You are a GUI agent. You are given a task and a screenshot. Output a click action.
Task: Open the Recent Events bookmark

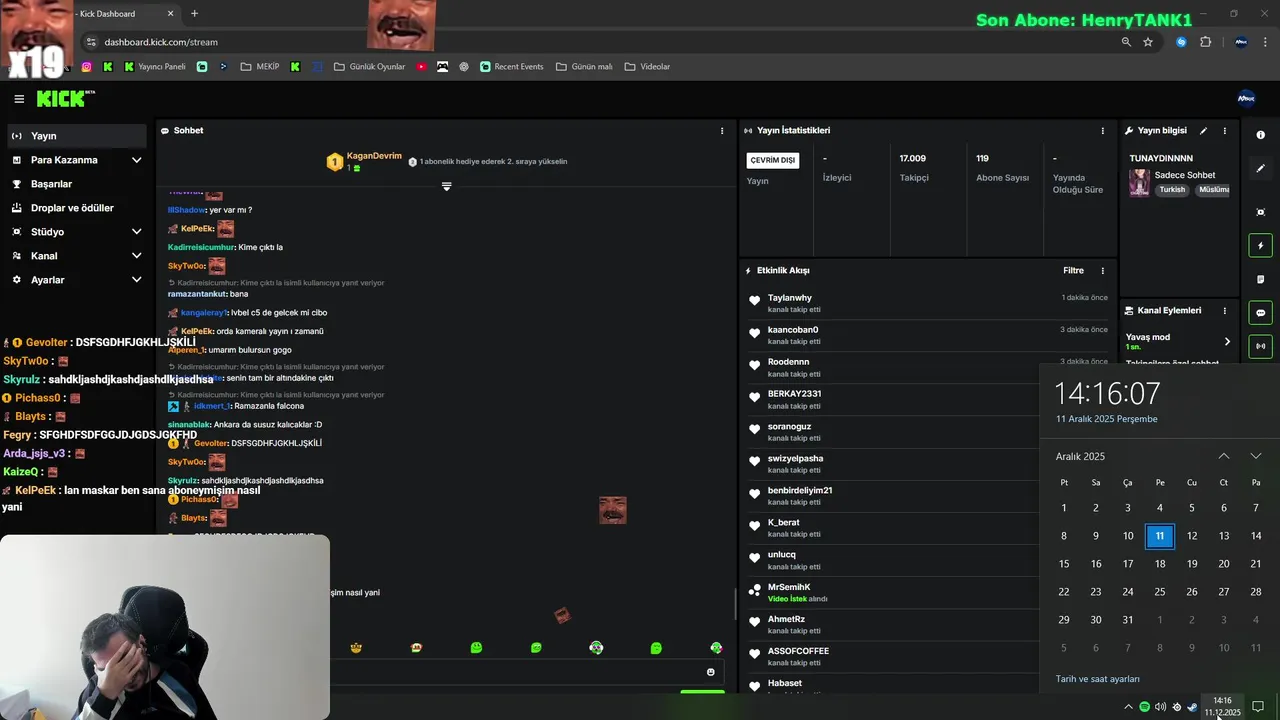(512, 67)
